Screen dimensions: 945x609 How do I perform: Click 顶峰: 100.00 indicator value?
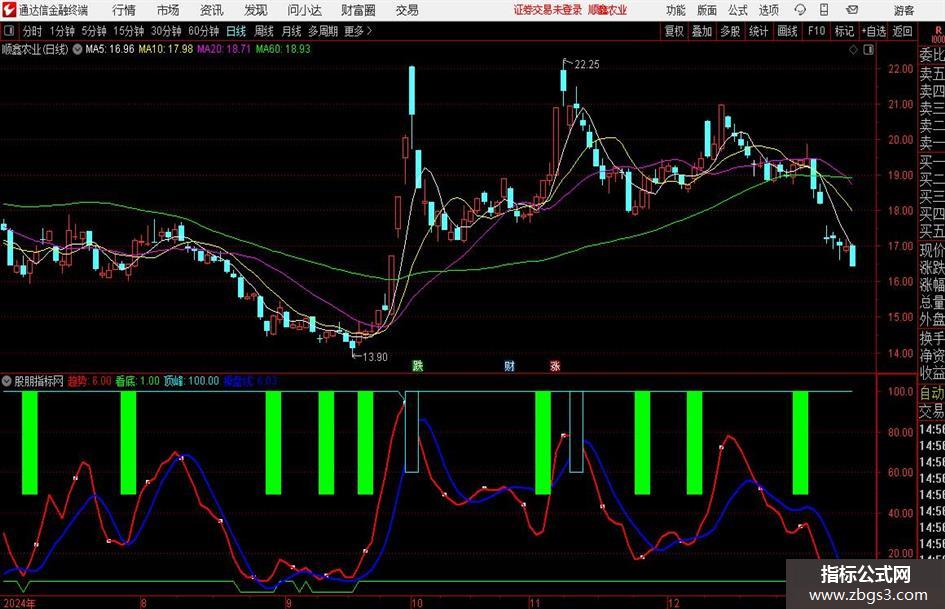192,381
